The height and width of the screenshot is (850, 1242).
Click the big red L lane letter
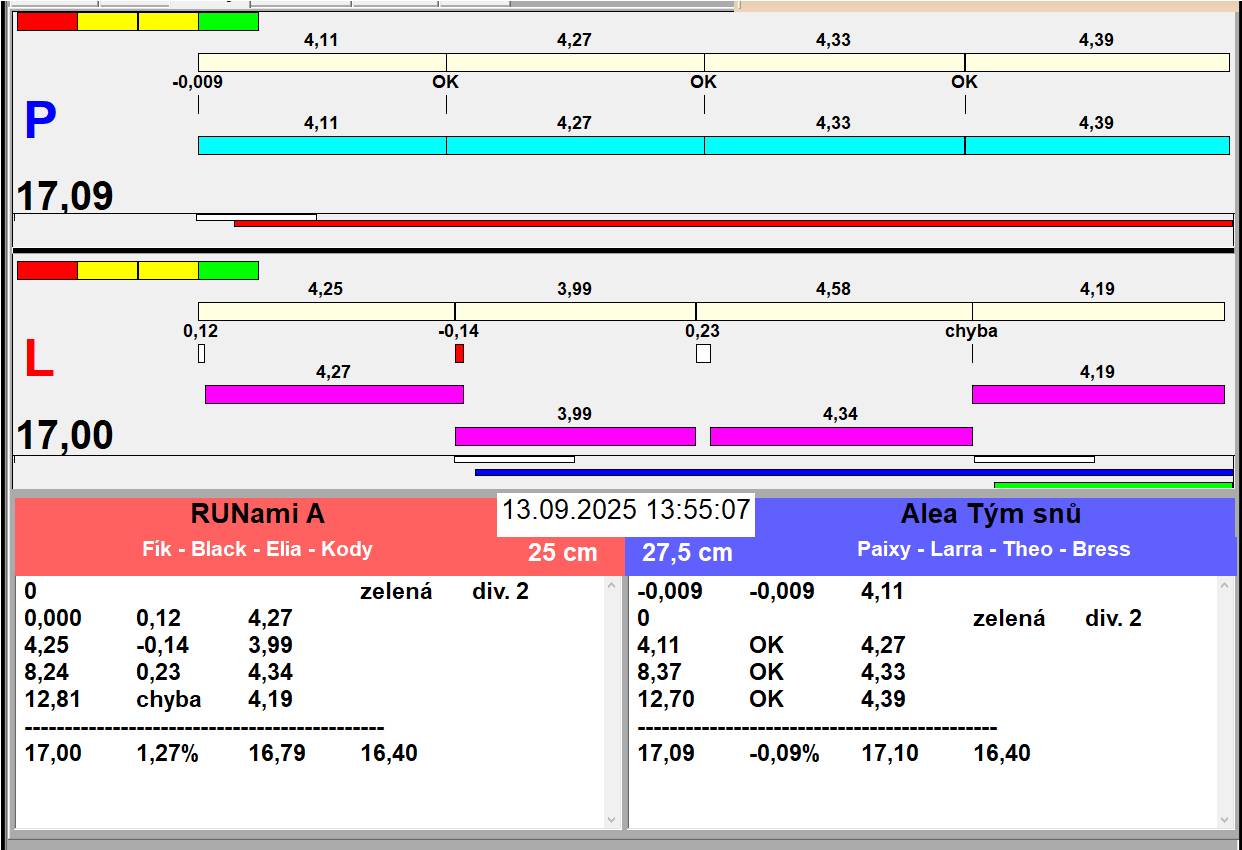tap(38, 360)
